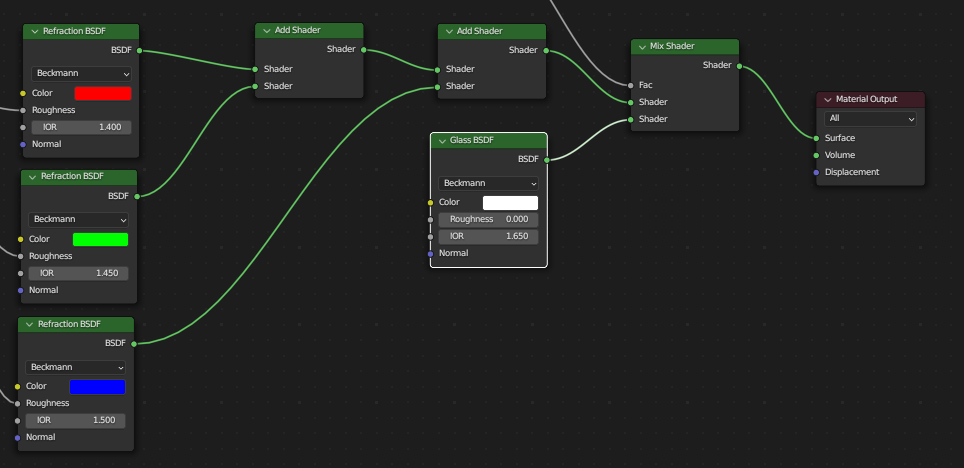Open the Beckmann dropdown in the red Refraction BSDF node
The width and height of the screenshot is (964, 468).
pos(82,74)
